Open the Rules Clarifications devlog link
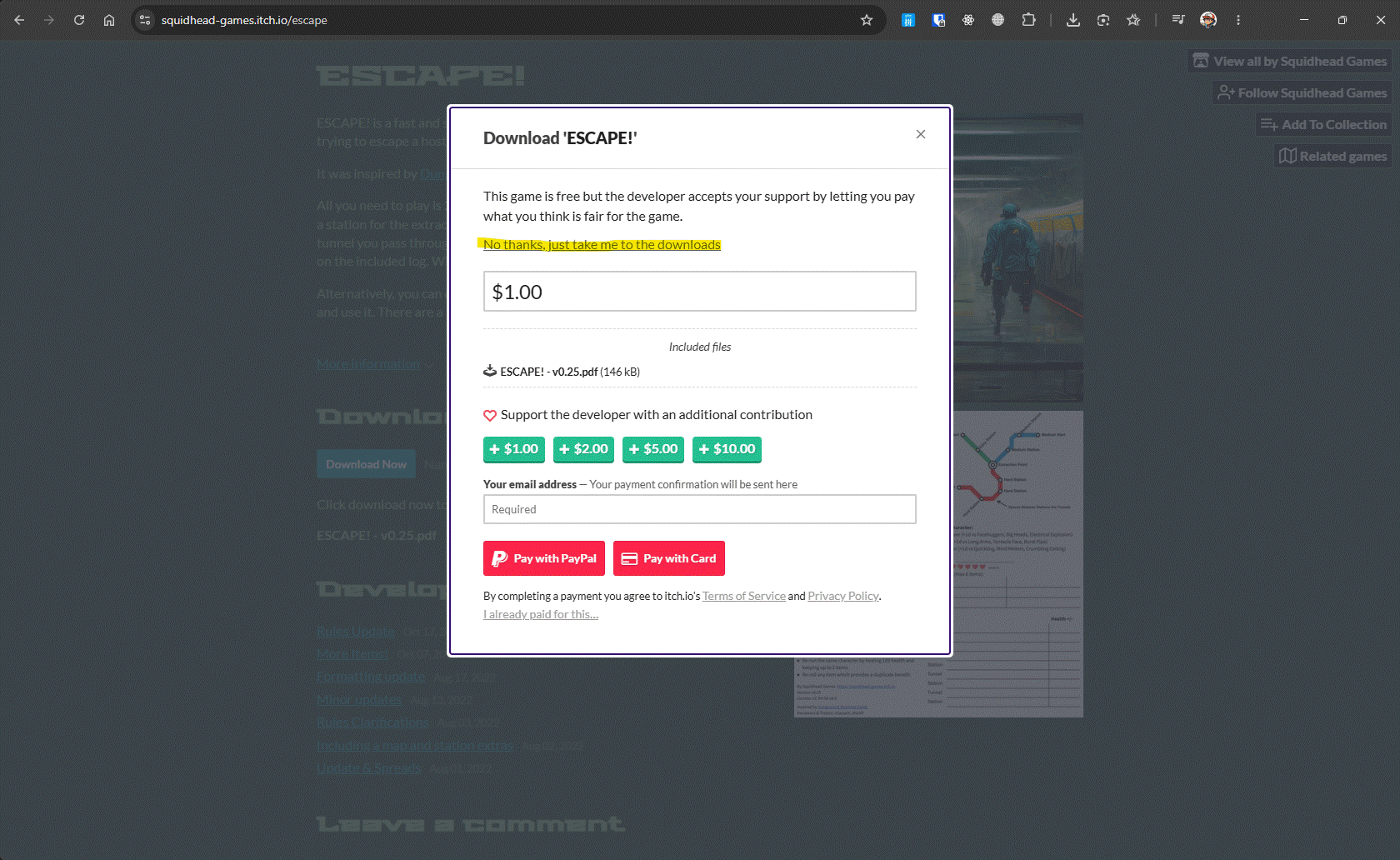The height and width of the screenshot is (860, 1400). (x=372, y=722)
